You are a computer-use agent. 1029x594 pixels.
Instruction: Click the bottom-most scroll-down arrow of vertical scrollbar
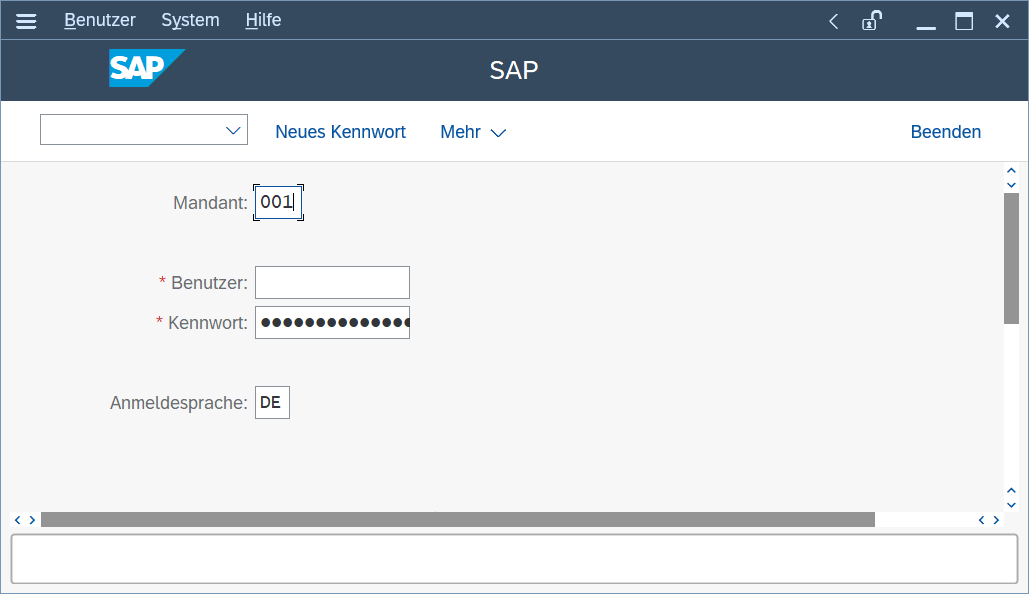tap(1011, 505)
